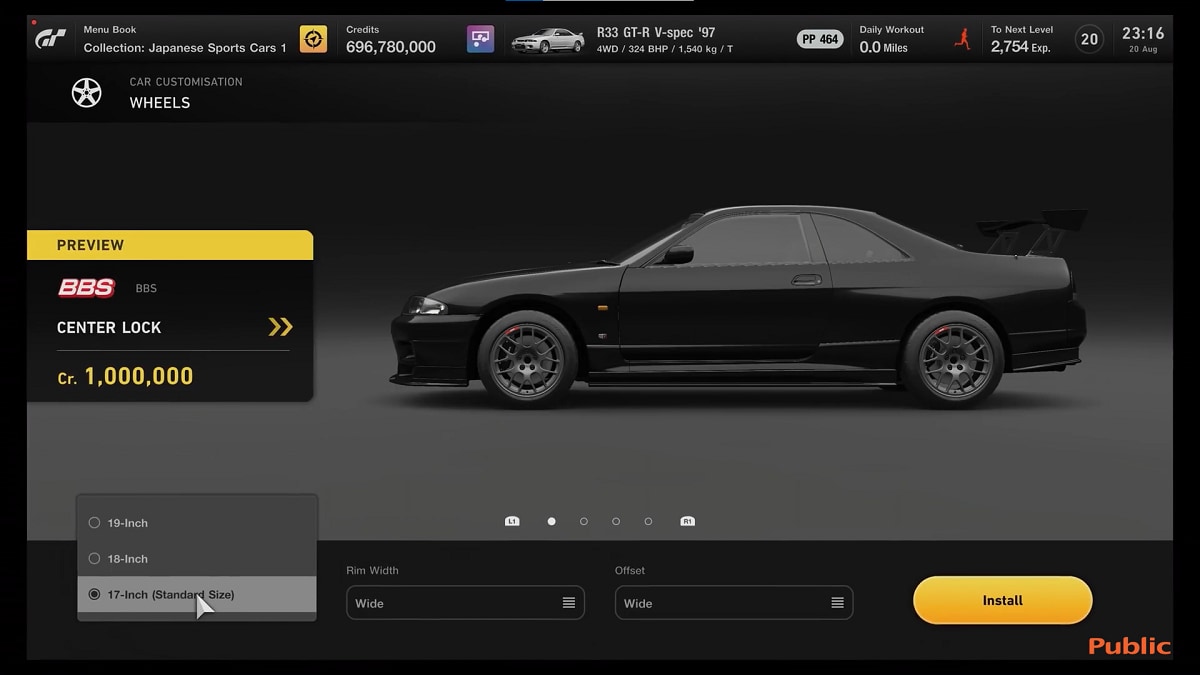Screen dimensions: 1200x675
Task: Select 17-Inch (Standard Size) option
Action: [95, 594]
